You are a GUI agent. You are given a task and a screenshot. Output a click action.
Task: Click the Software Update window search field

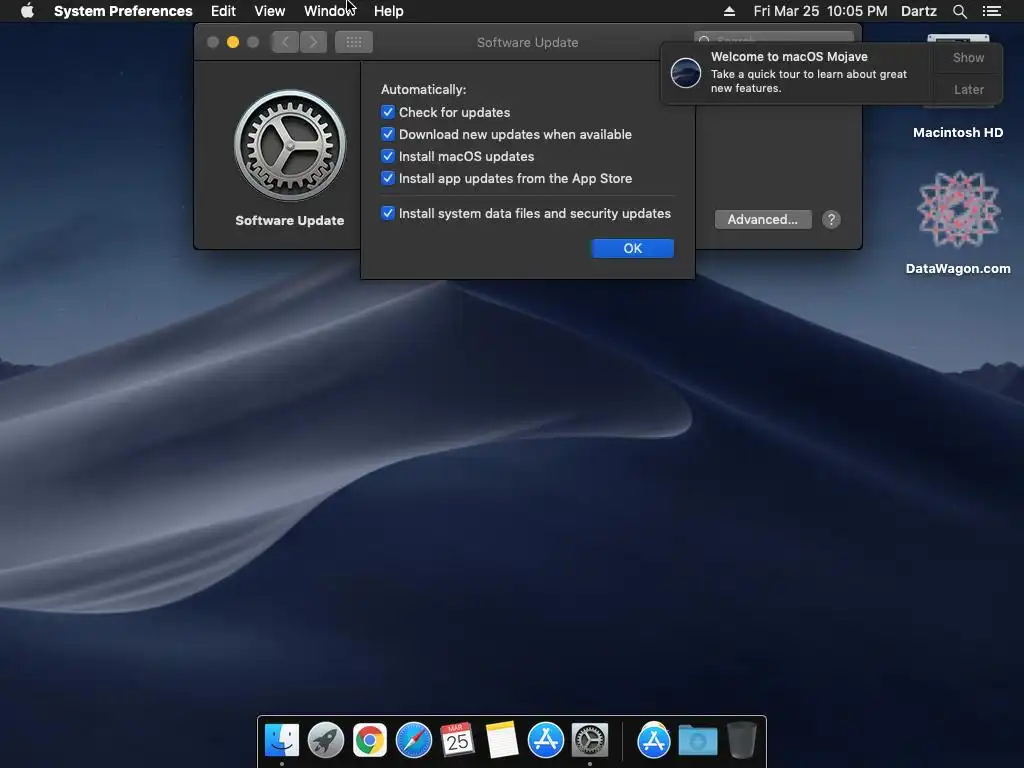773,38
